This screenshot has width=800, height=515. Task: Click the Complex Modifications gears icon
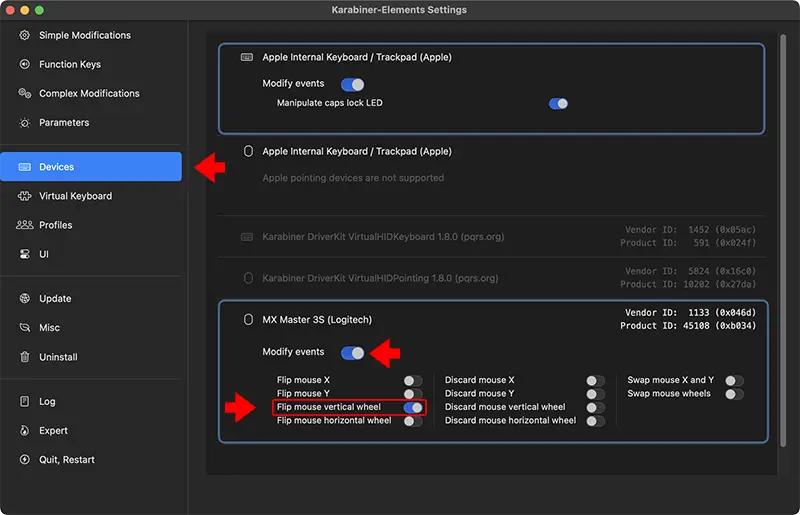click(24, 93)
